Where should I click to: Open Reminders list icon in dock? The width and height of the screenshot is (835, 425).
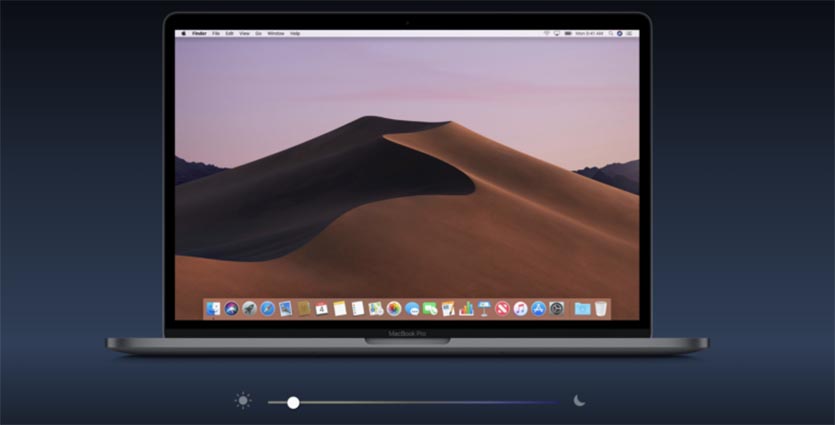pyautogui.click(x=358, y=308)
